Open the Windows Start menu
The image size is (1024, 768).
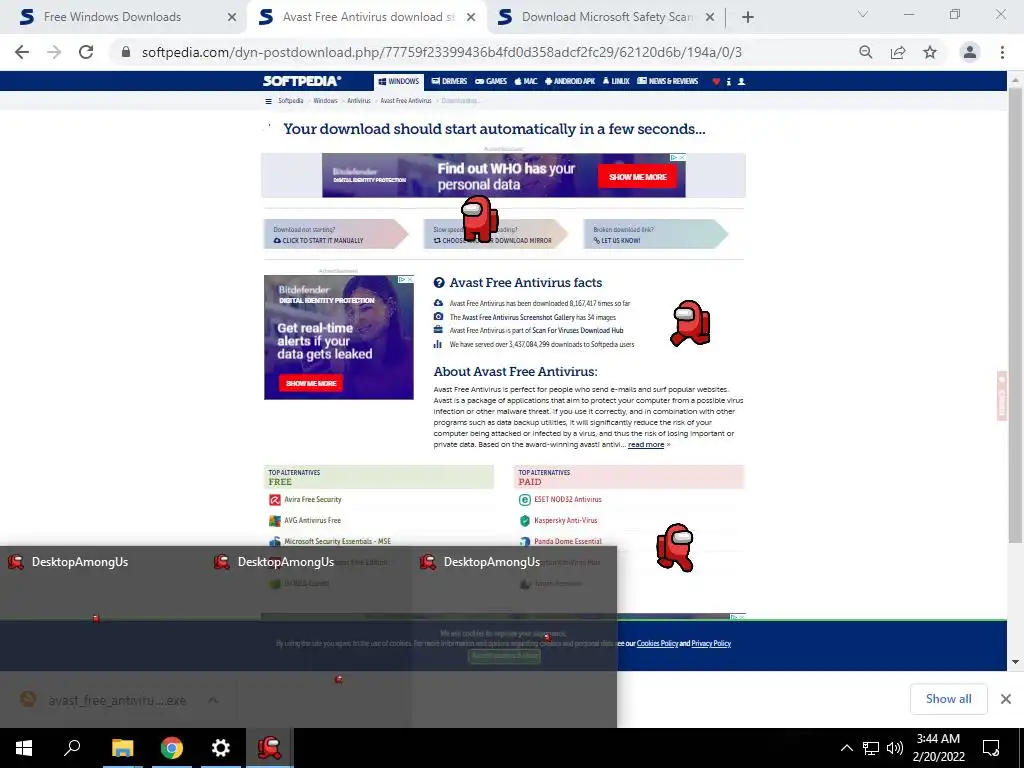pos(24,748)
